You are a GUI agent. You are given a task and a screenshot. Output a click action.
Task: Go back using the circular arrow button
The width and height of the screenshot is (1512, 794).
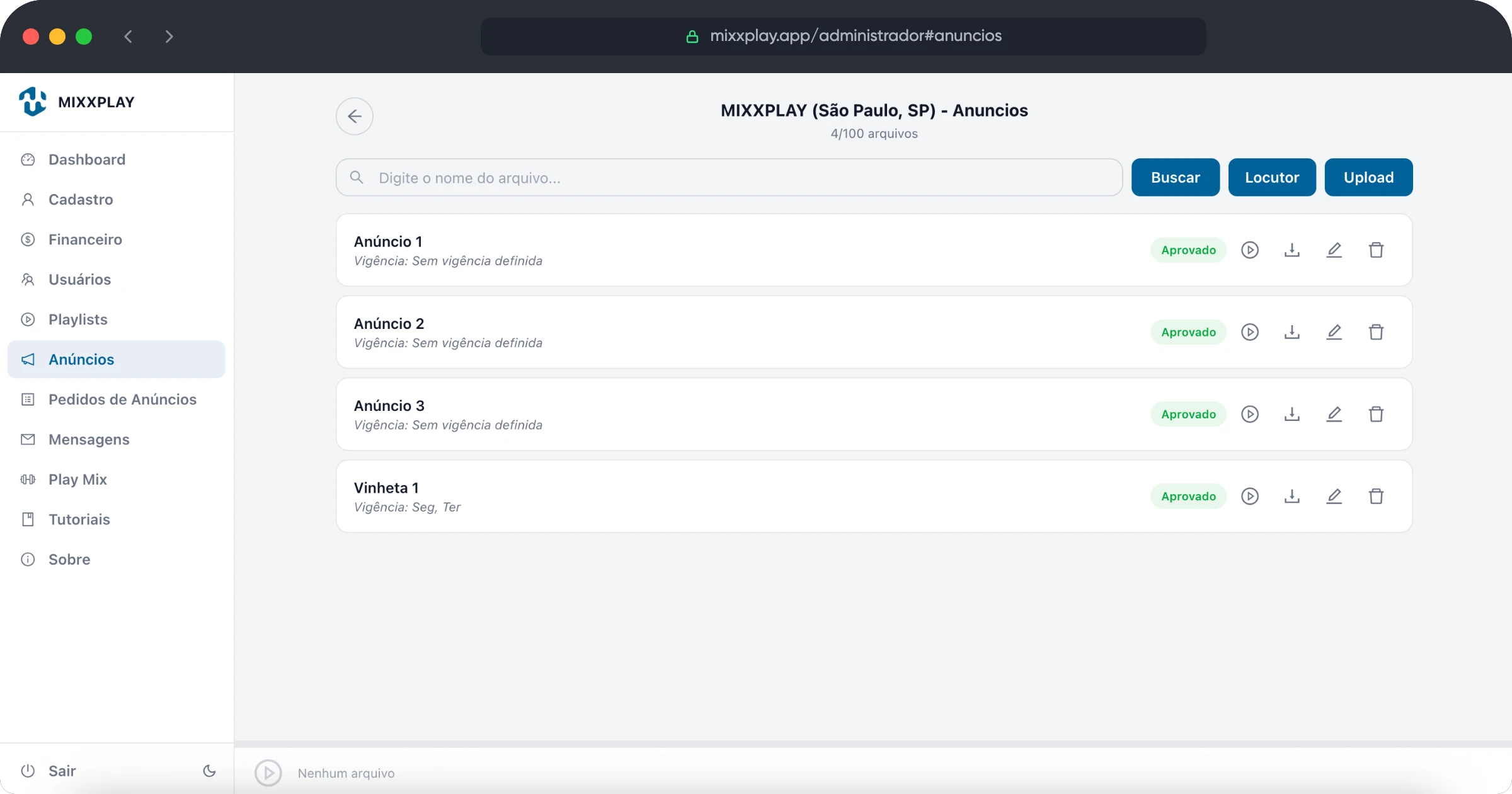(x=355, y=117)
